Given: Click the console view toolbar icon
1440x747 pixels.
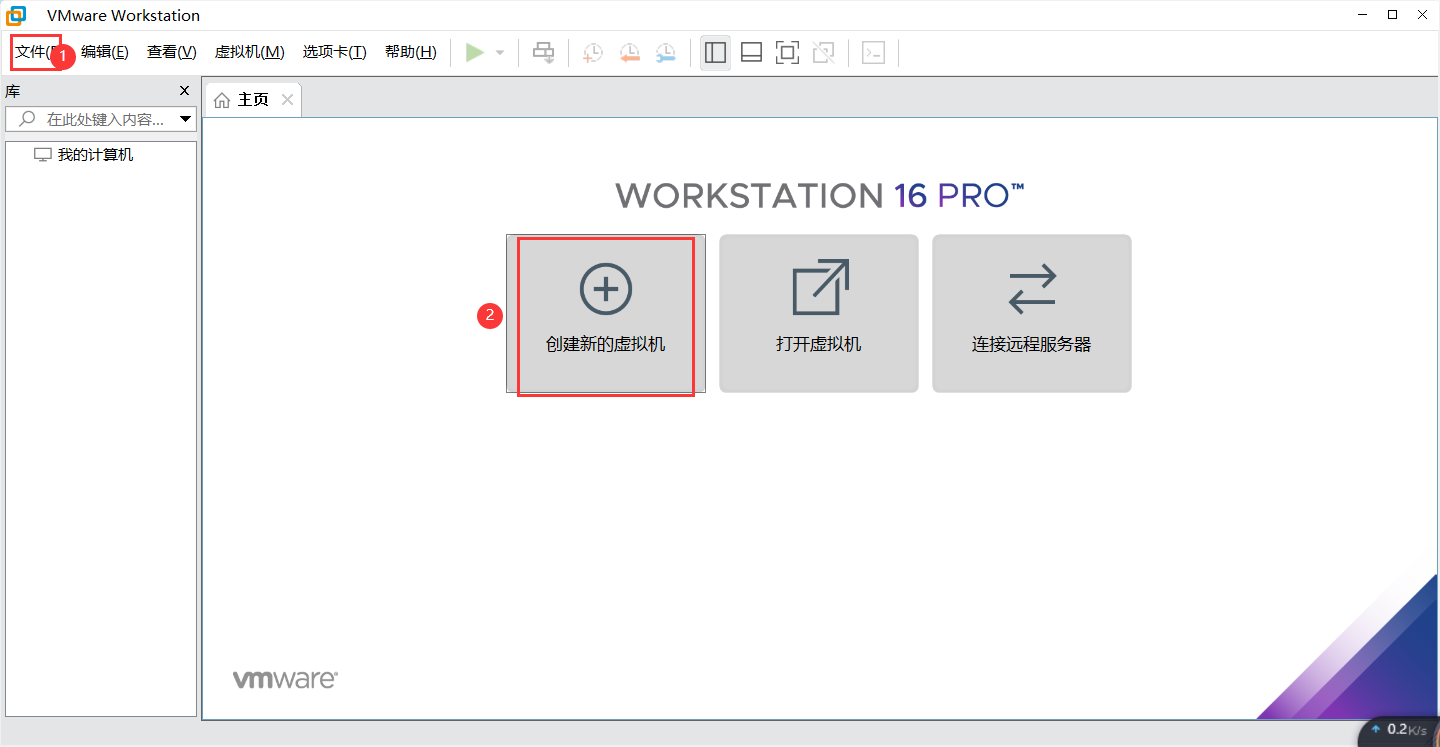Looking at the screenshot, I should (873, 53).
